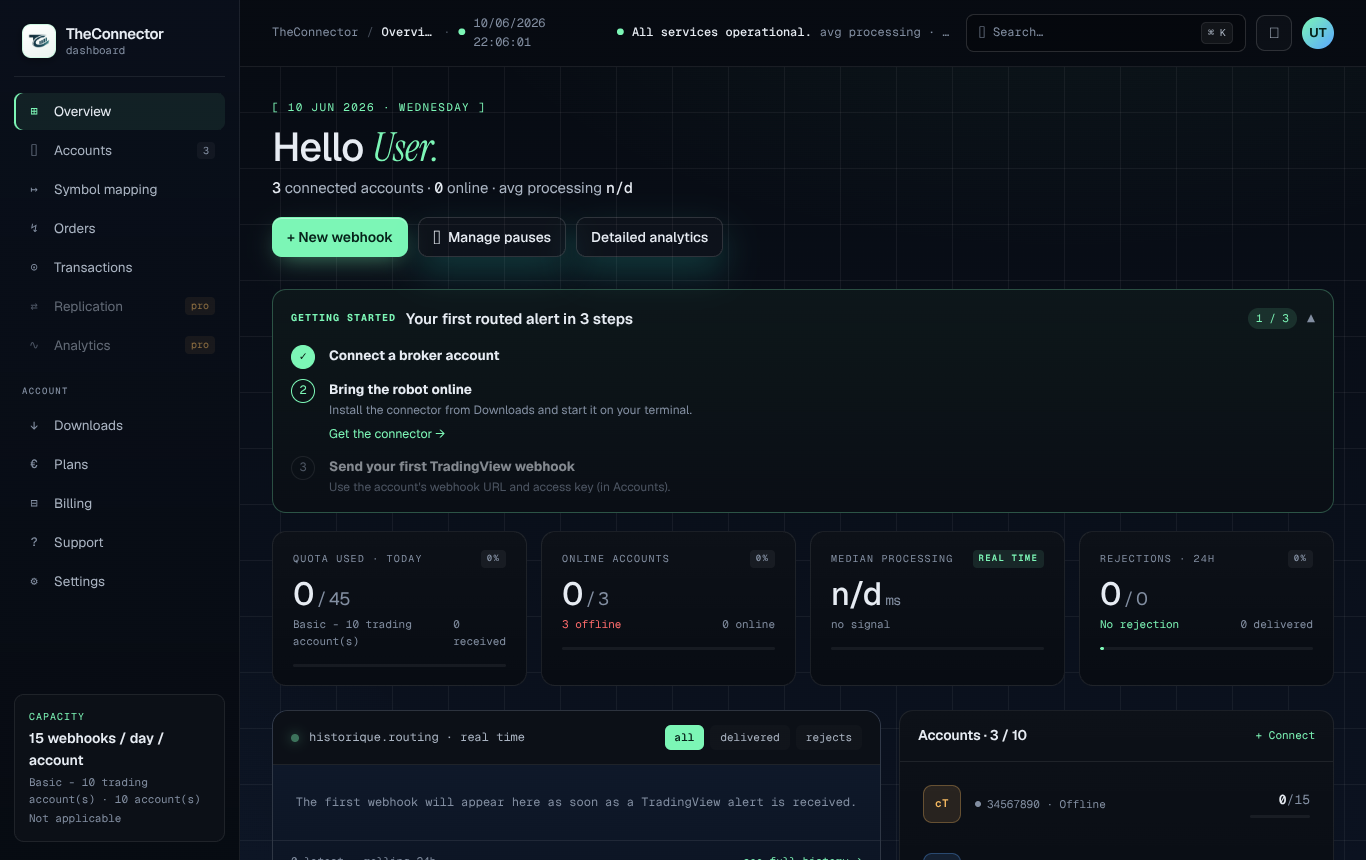
Task: Click the Billing sidebar icon
Action: [x=34, y=503]
